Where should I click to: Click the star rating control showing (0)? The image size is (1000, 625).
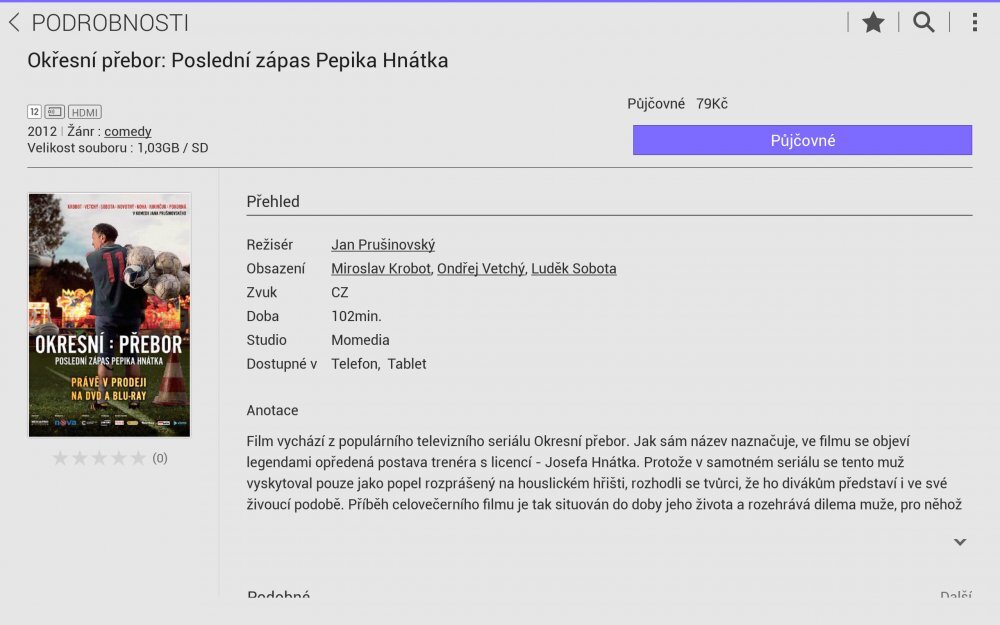click(x=100, y=457)
